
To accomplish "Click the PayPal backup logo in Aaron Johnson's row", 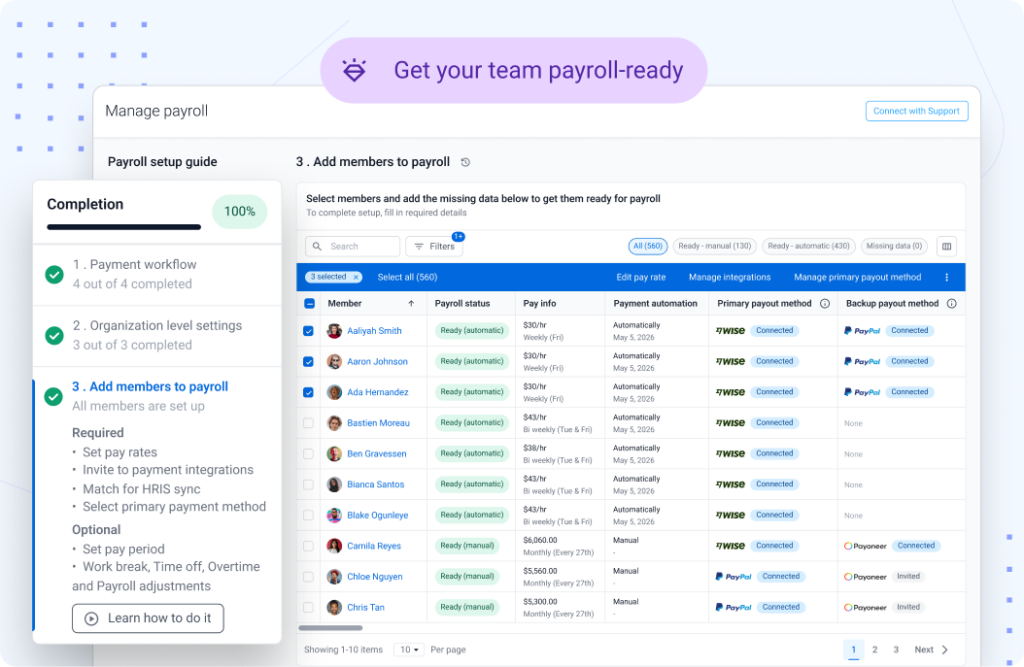I will coord(862,361).
